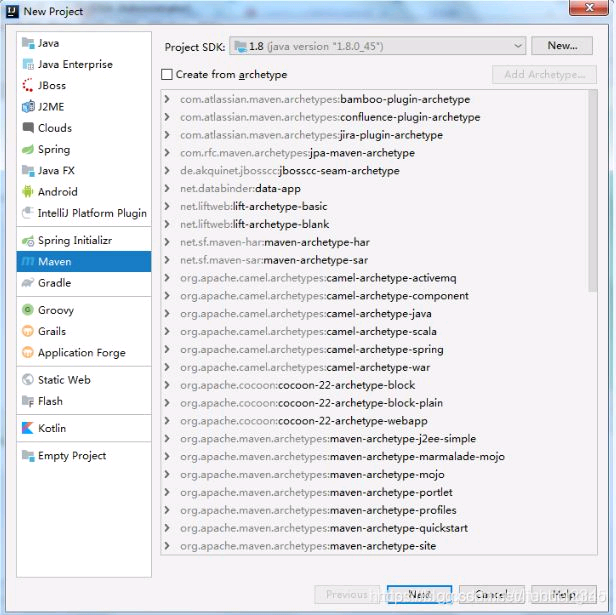Select IntelliJ Platform Plugin icon
Viewport: 616px width, 615px height.
(28, 213)
